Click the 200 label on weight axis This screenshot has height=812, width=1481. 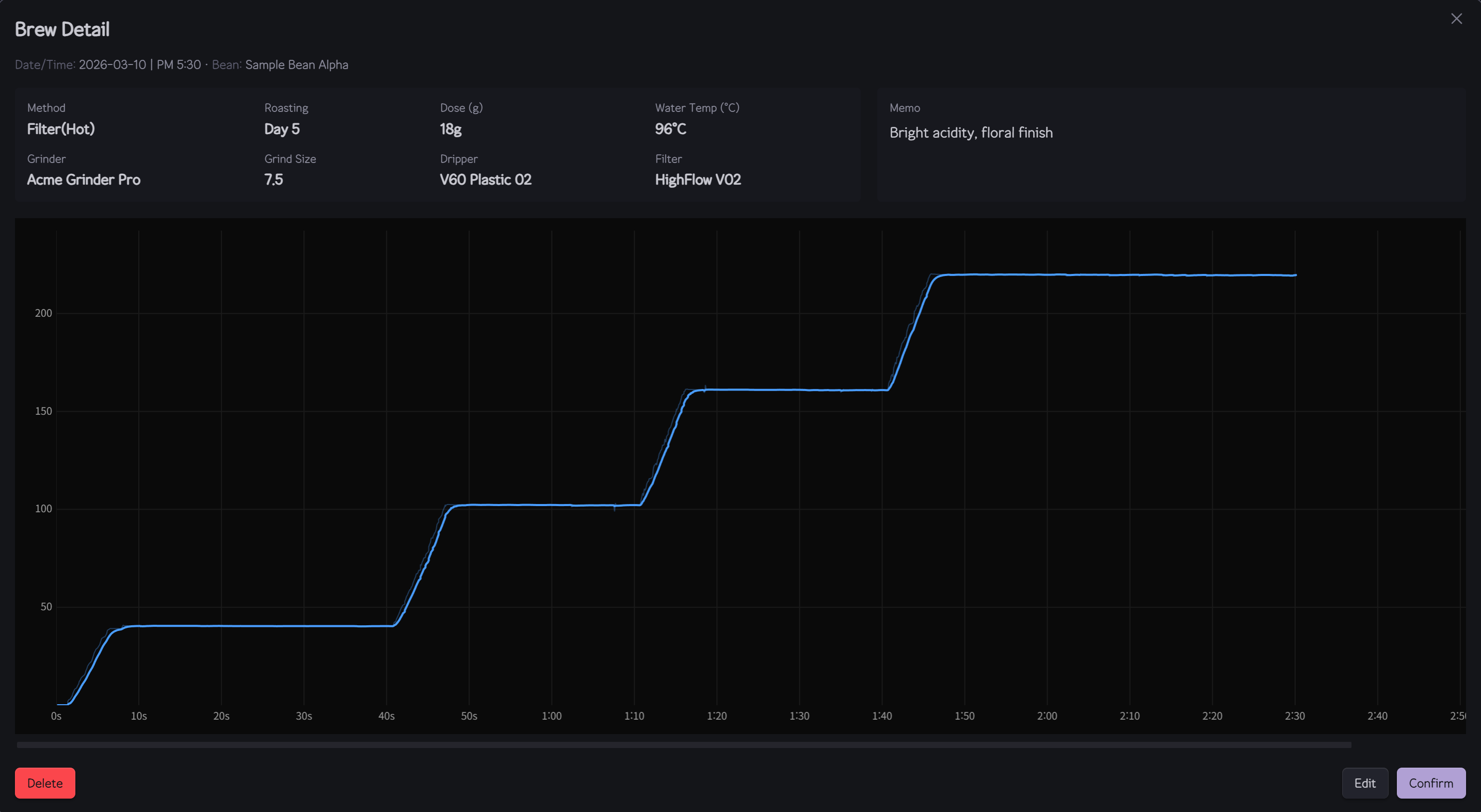click(x=43, y=313)
